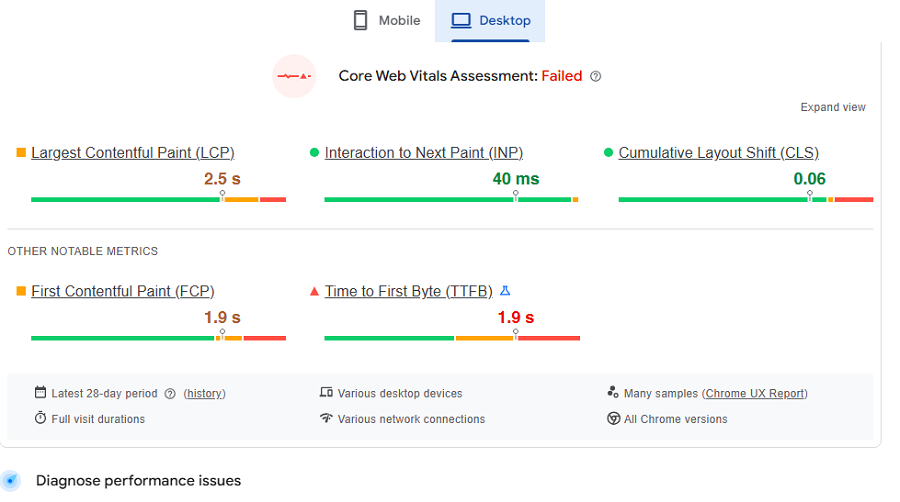This screenshot has width=900, height=502.
Task: Click the wifi icon by network connections
Action: 326,418
